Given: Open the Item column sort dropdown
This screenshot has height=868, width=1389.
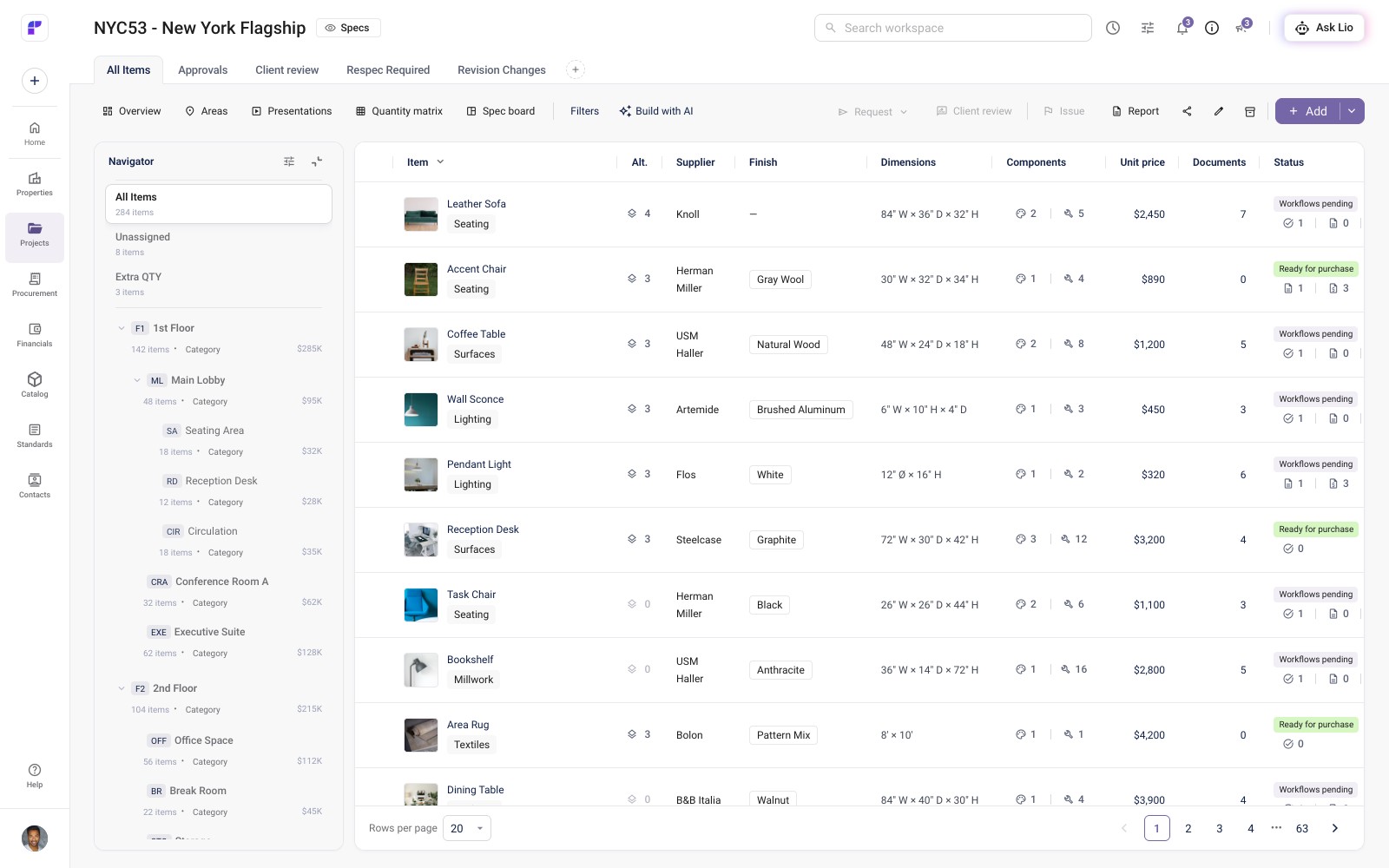Looking at the screenshot, I should coord(440,162).
